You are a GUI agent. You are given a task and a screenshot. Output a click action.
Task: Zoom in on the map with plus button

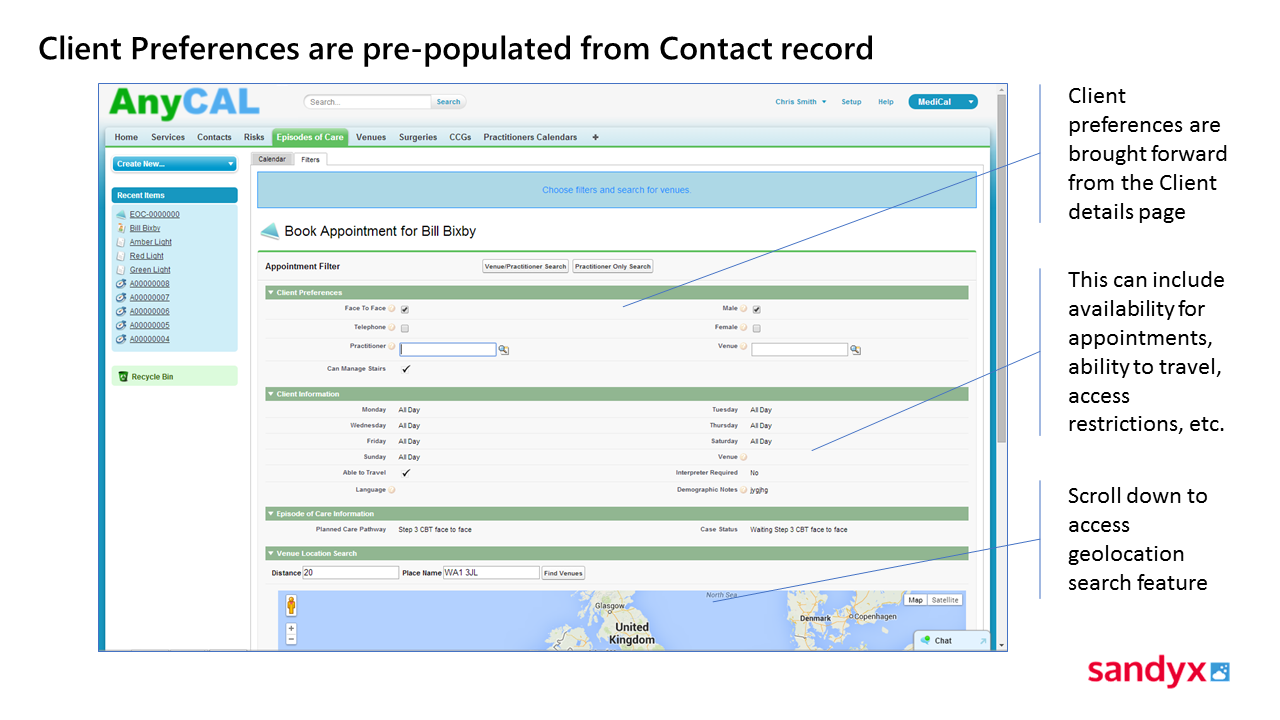point(291,629)
